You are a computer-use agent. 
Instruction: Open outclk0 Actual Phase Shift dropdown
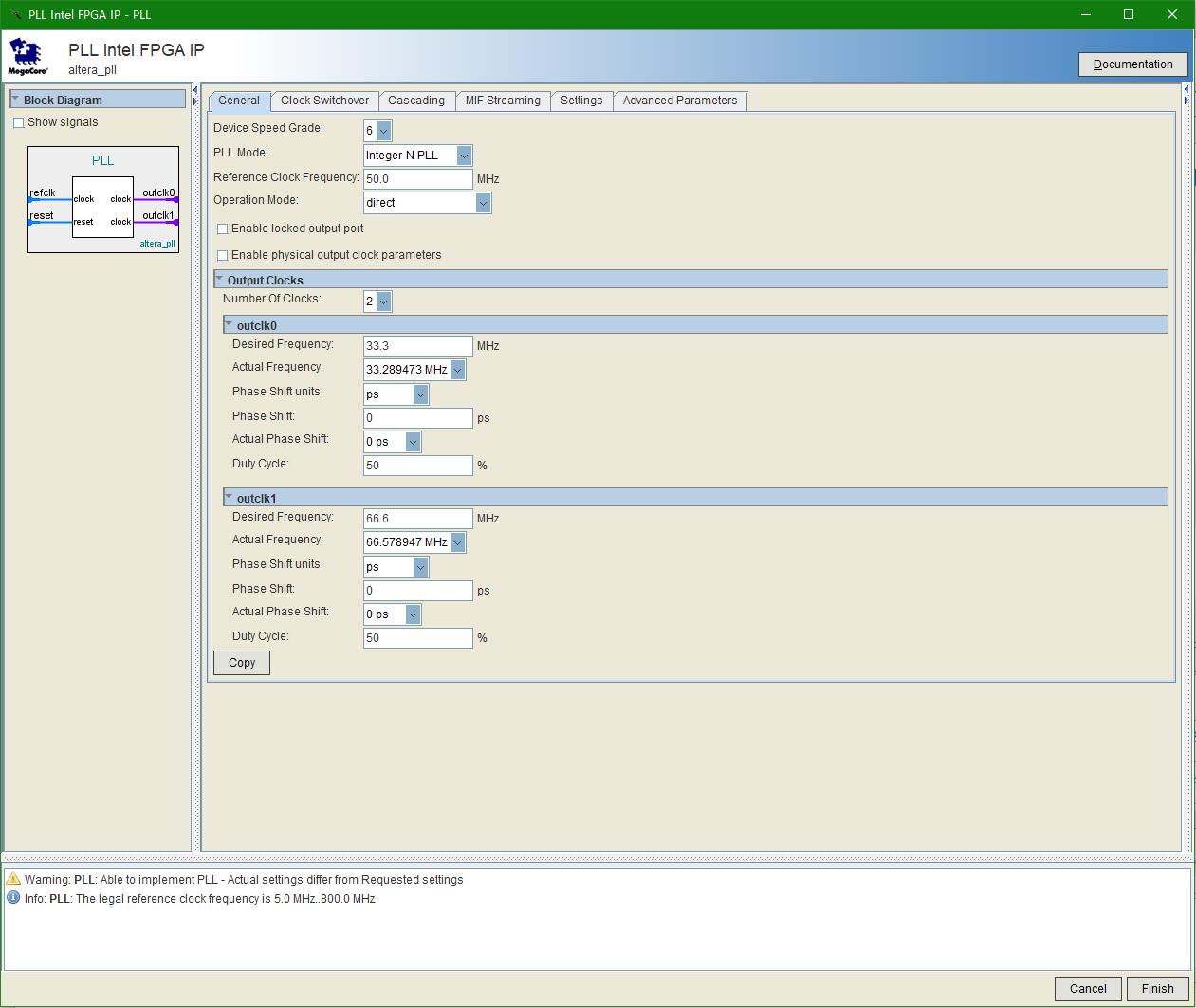click(413, 442)
